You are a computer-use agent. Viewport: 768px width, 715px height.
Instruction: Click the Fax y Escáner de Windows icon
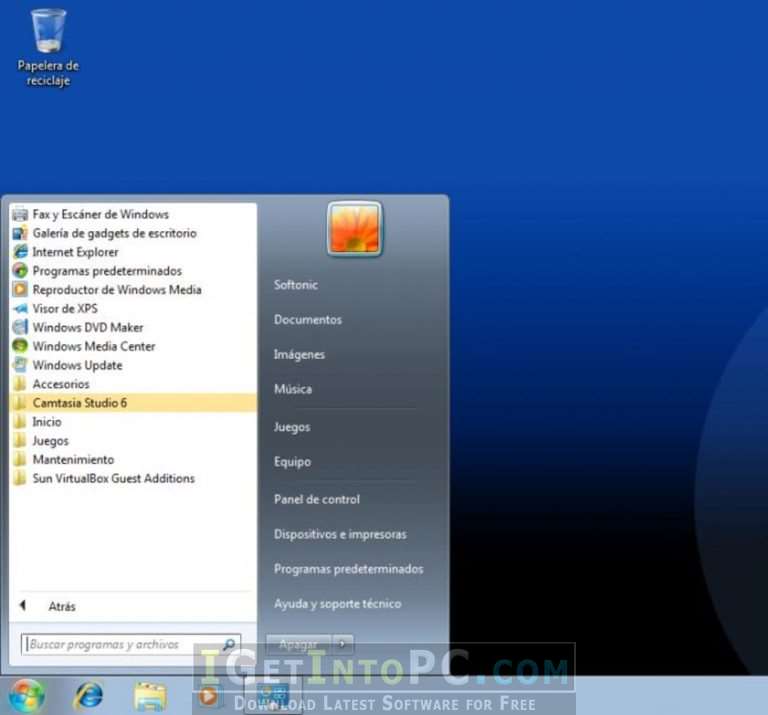pyautogui.click(x=20, y=214)
